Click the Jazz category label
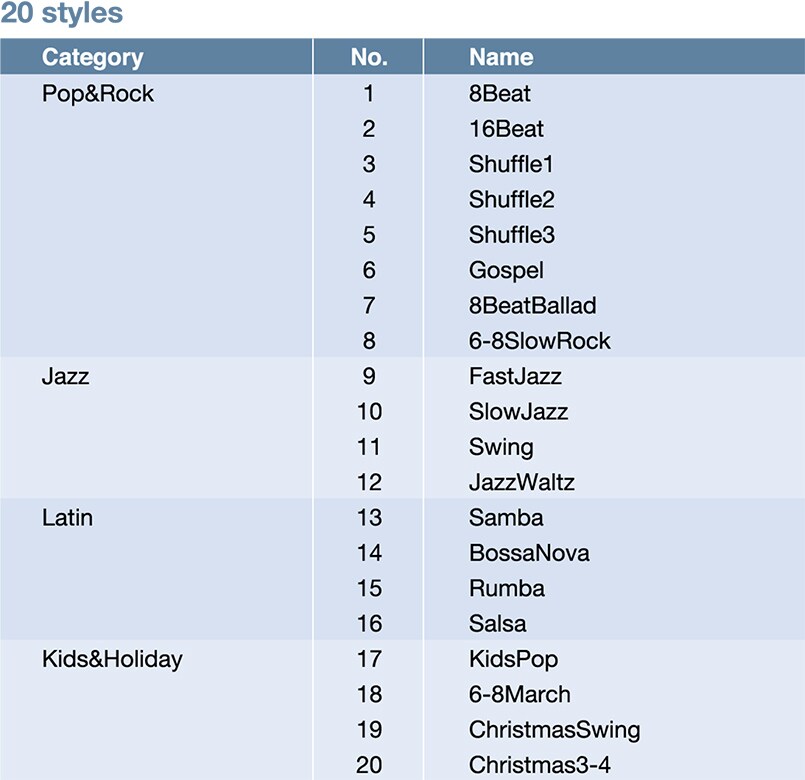805x780 pixels. pos(66,376)
